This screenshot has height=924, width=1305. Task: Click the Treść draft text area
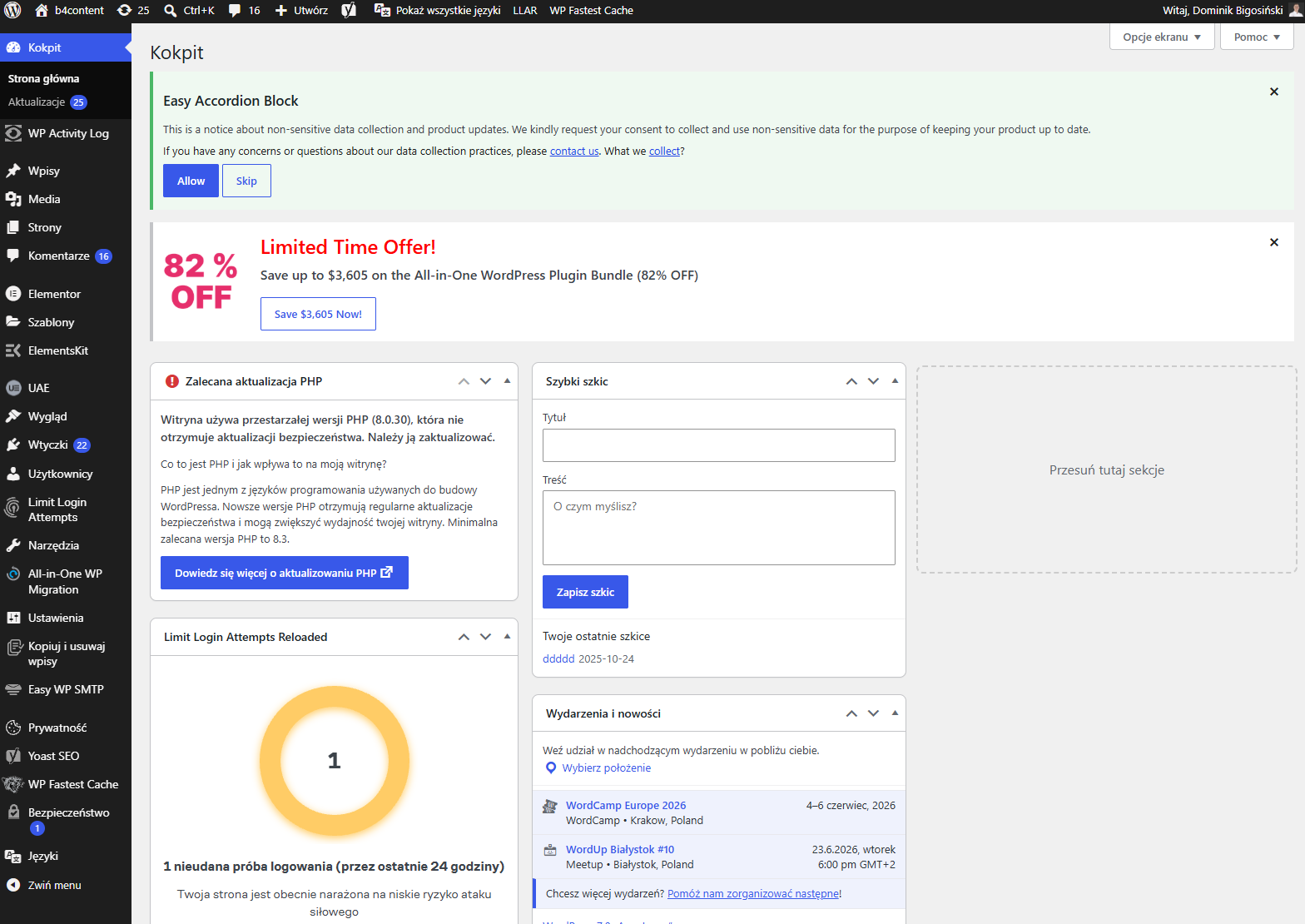718,528
